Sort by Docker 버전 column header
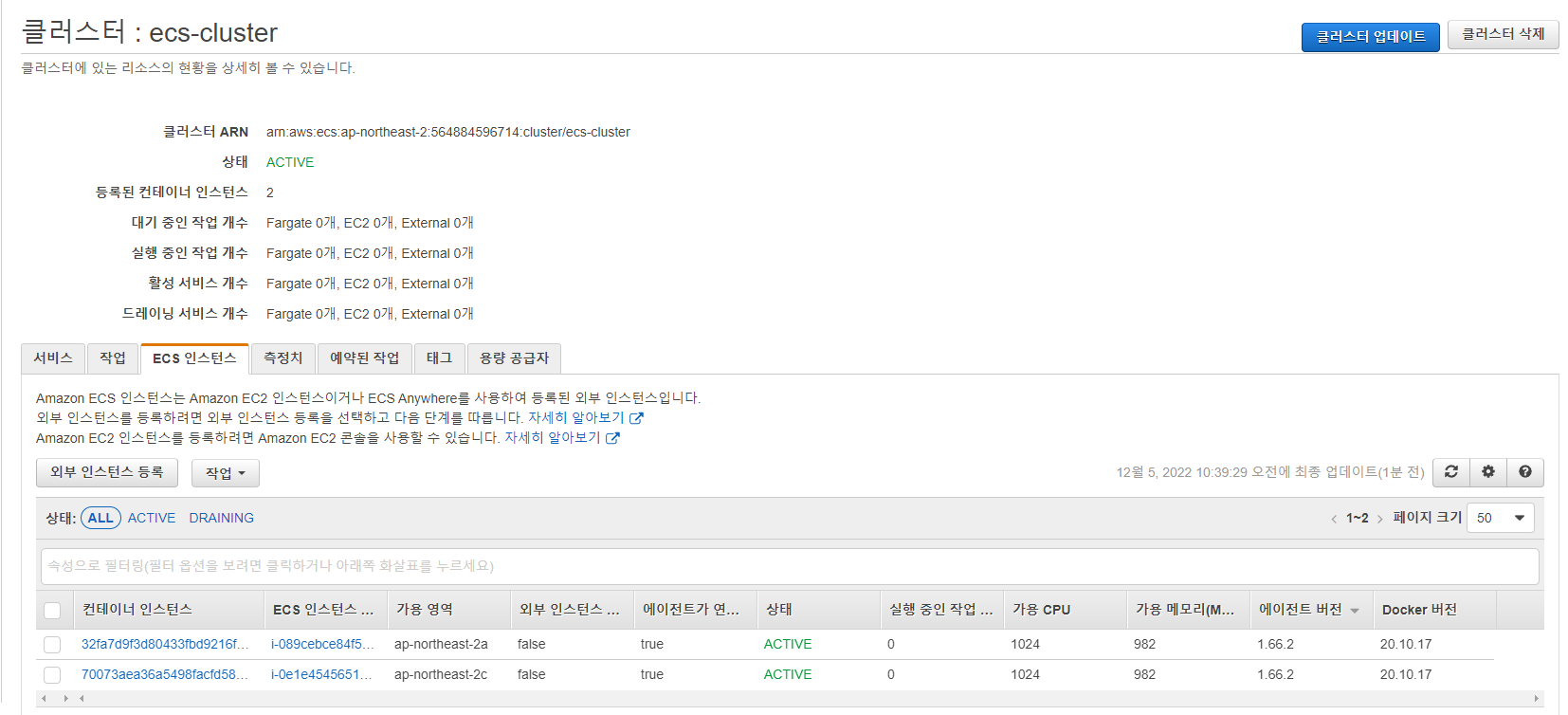 pyautogui.click(x=1434, y=610)
